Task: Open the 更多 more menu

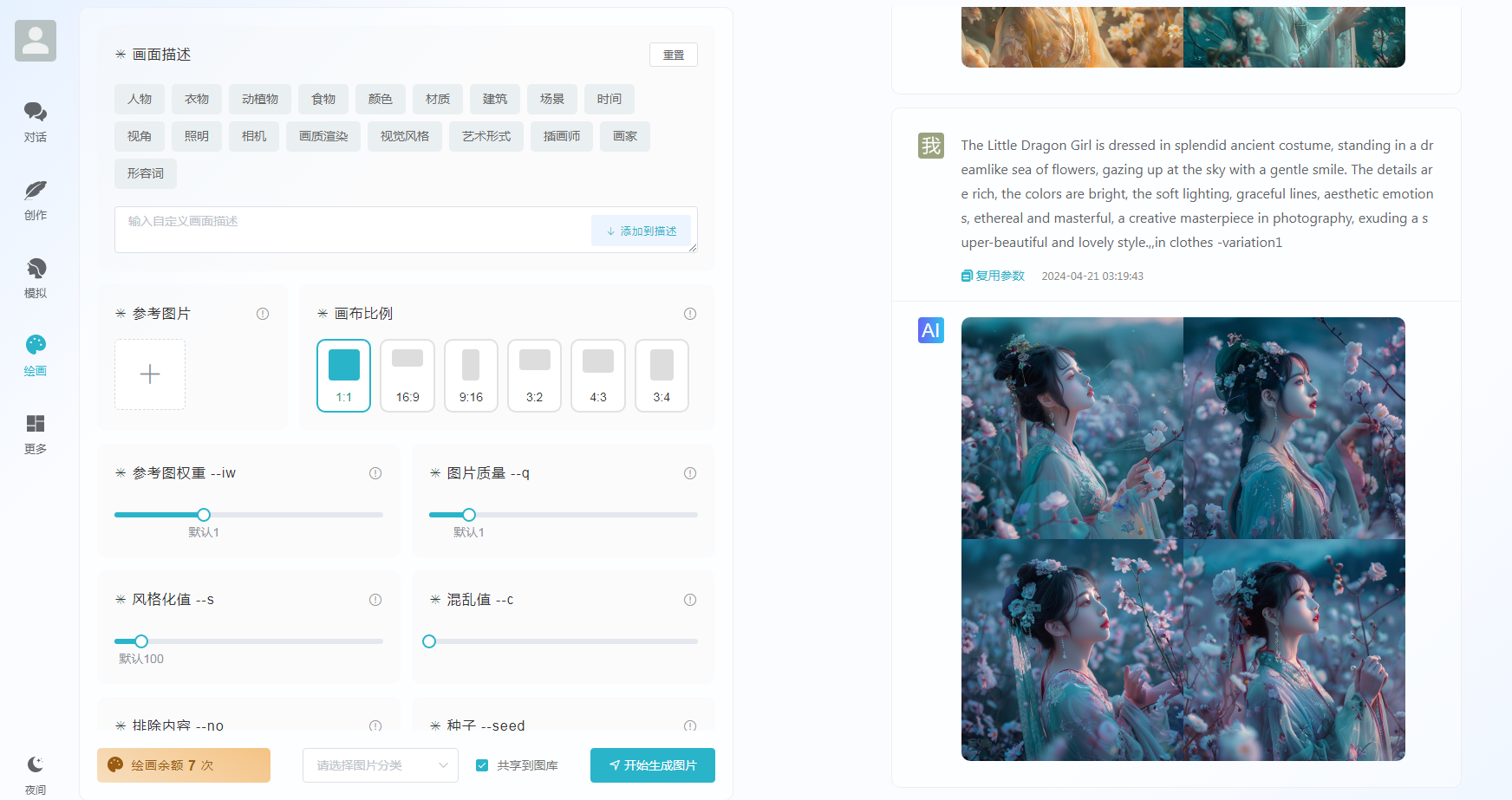Action: point(36,434)
